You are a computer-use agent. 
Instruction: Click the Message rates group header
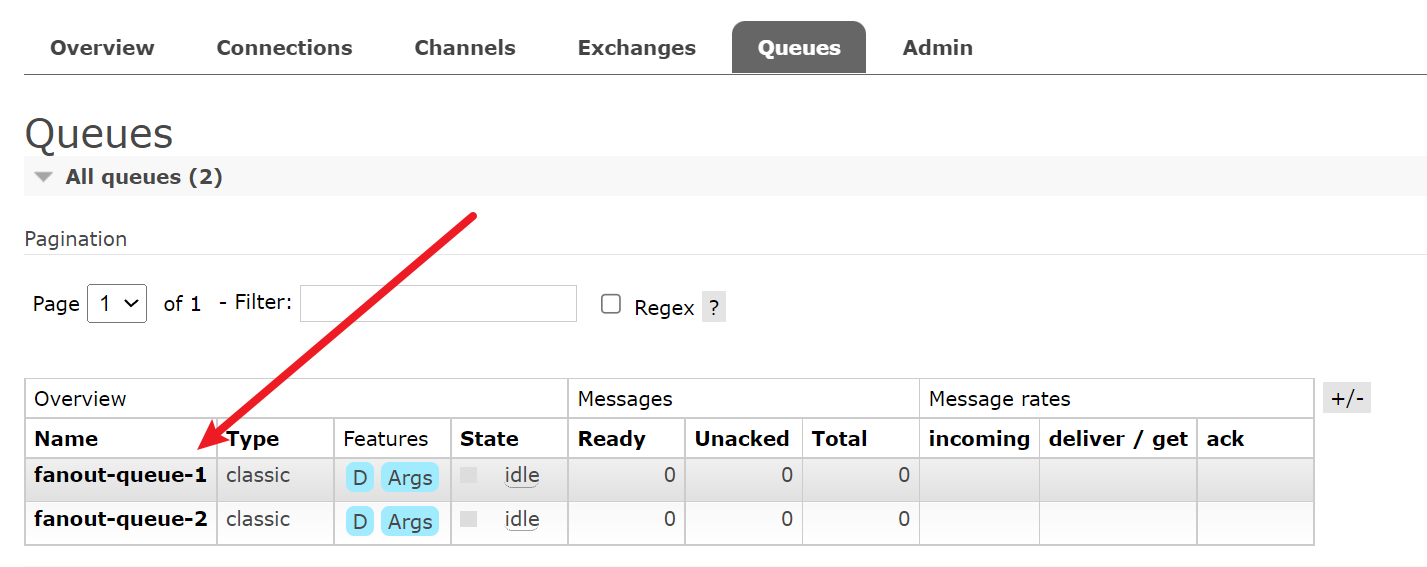click(1000, 398)
